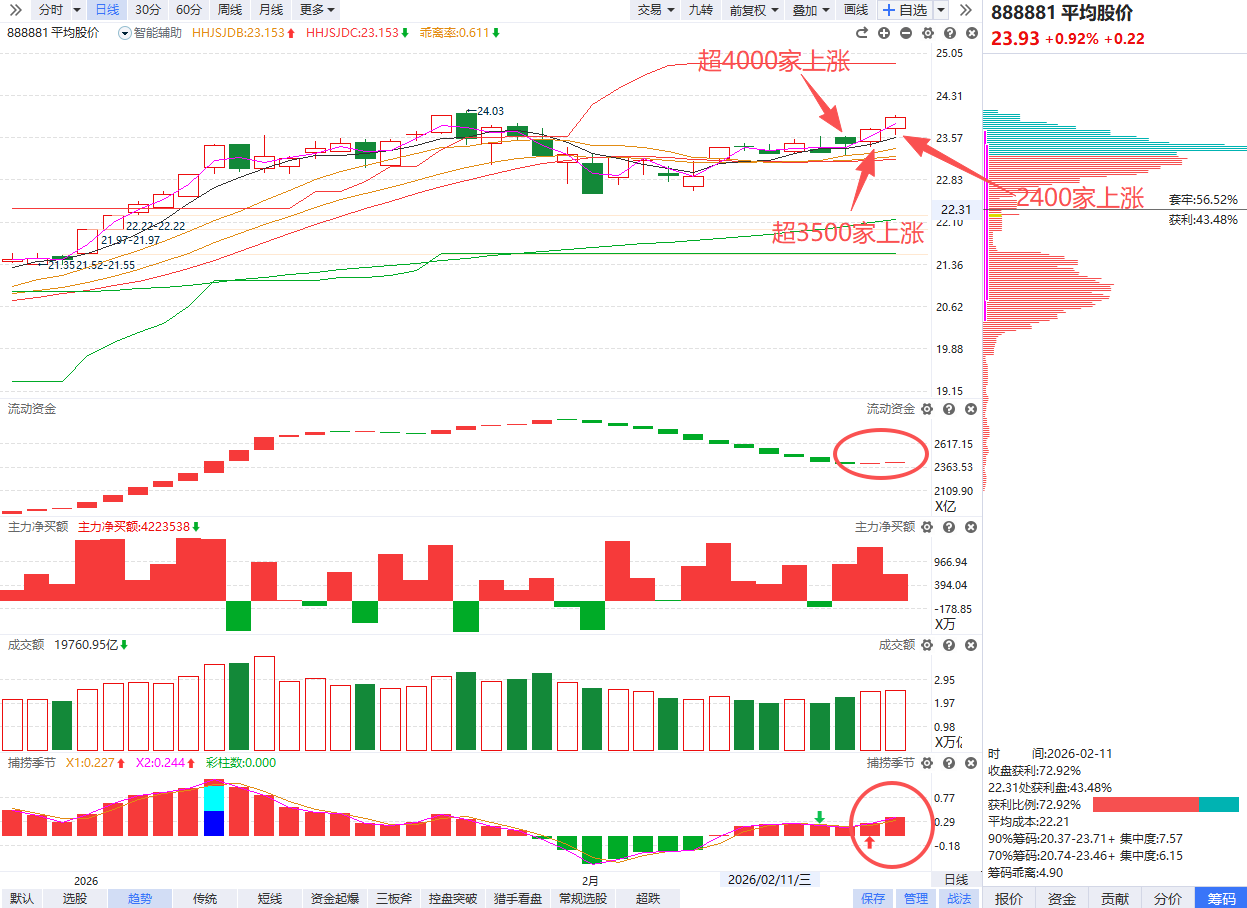Expand the 更多 periods dropdown
The width and height of the screenshot is (1247, 908).
click(x=317, y=10)
